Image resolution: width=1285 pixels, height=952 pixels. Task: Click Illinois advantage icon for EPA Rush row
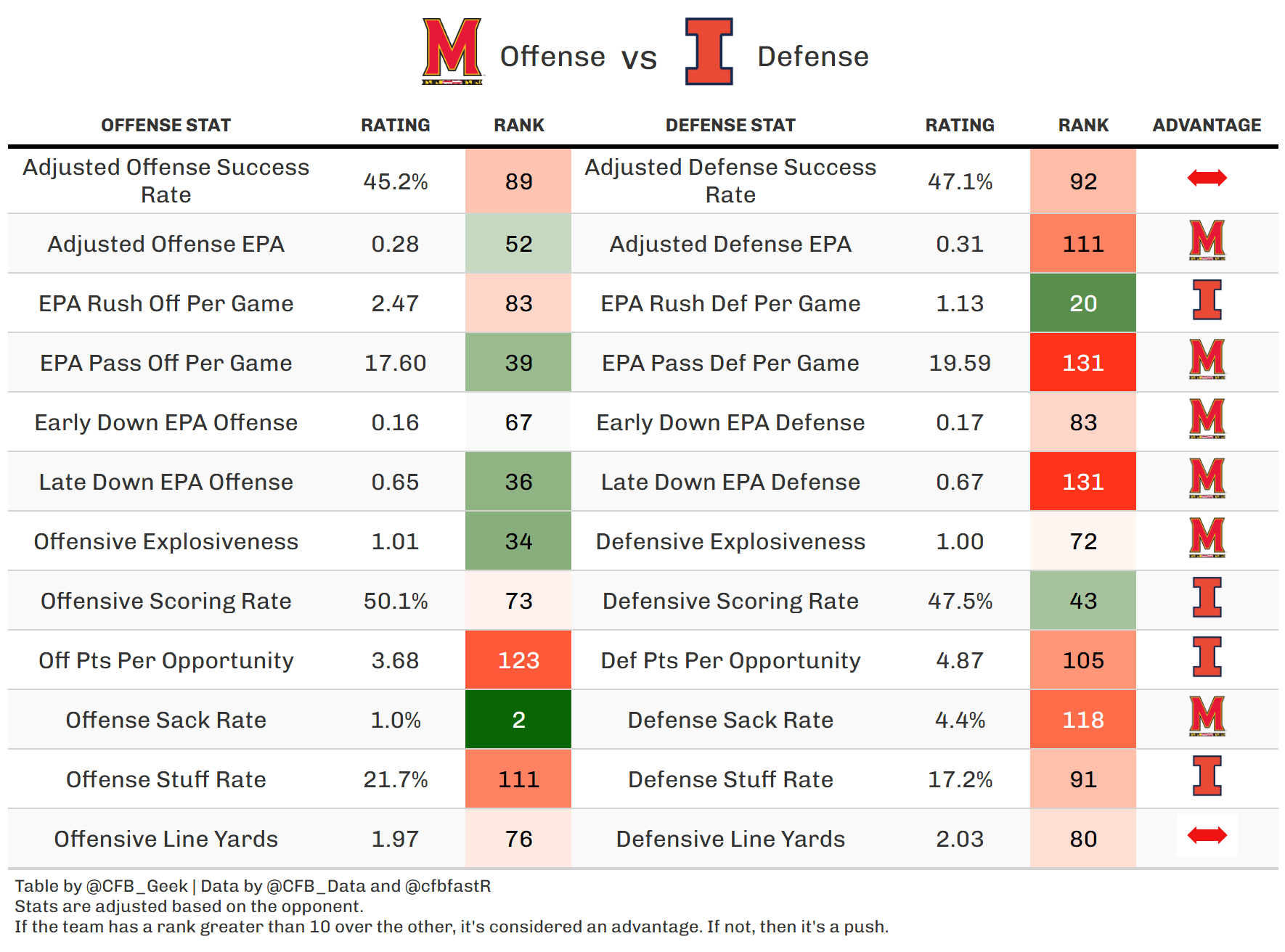[1207, 300]
